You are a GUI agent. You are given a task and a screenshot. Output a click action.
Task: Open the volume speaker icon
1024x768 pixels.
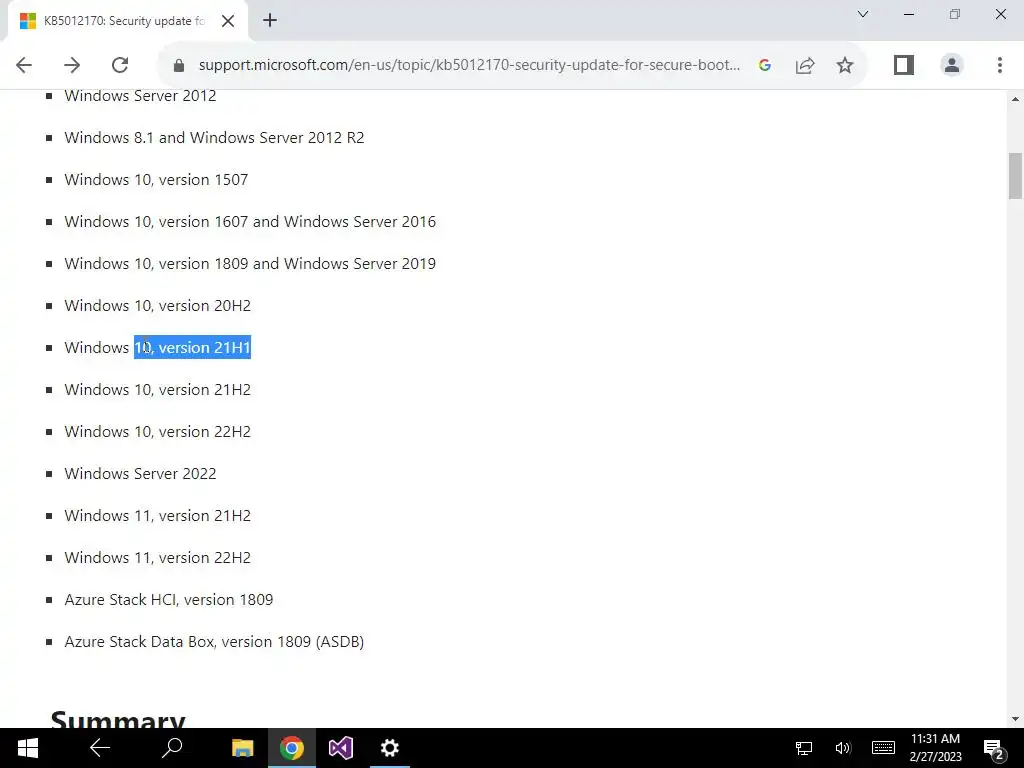pyautogui.click(x=843, y=748)
